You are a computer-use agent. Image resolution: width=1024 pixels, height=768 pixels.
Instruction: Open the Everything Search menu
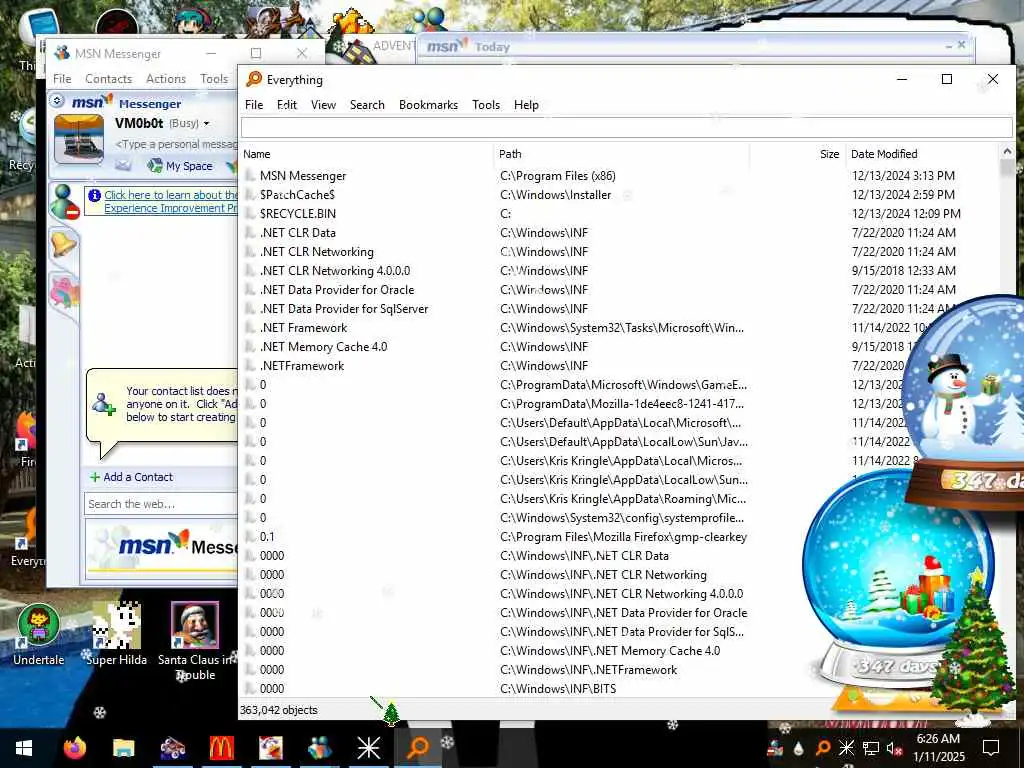[367, 104]
